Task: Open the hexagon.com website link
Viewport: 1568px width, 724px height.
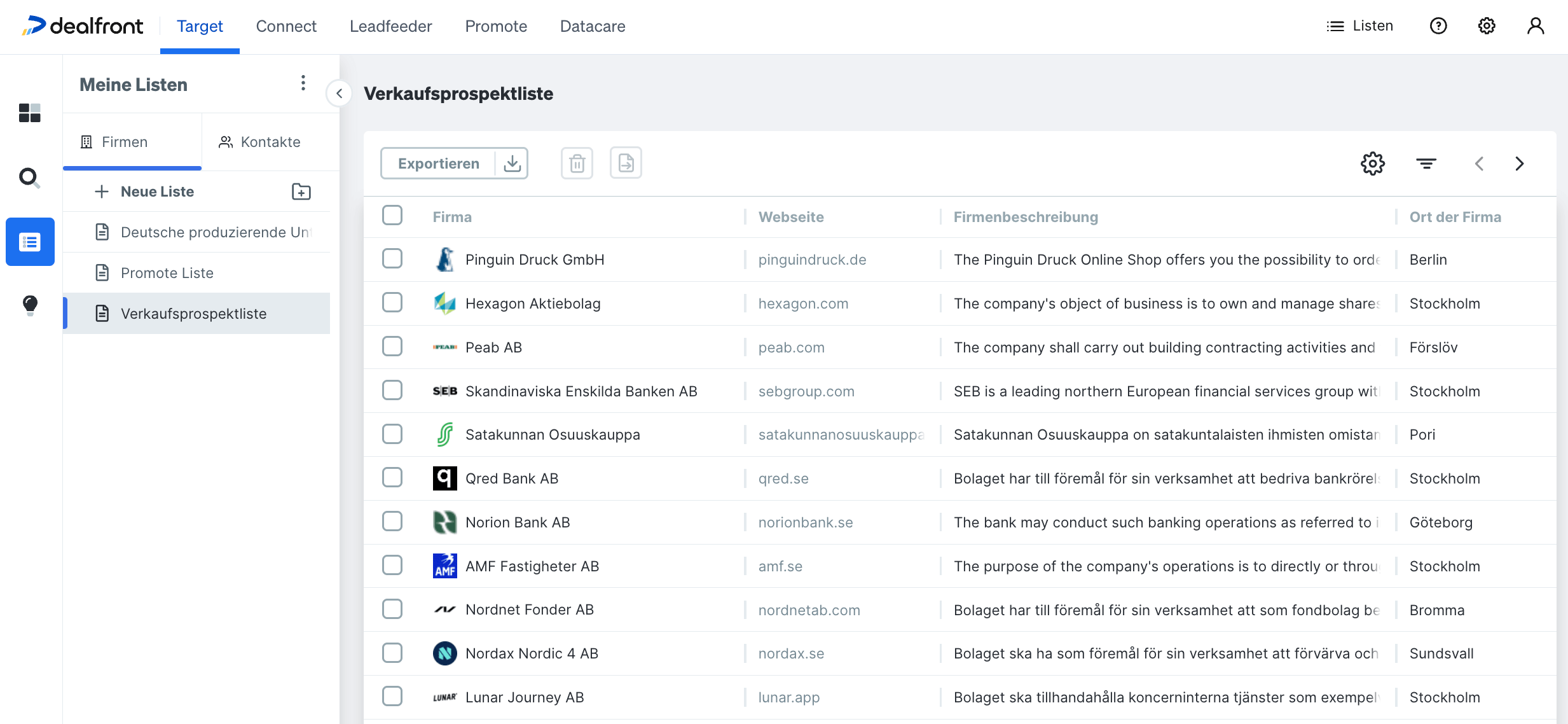Action: coord(803,303)
